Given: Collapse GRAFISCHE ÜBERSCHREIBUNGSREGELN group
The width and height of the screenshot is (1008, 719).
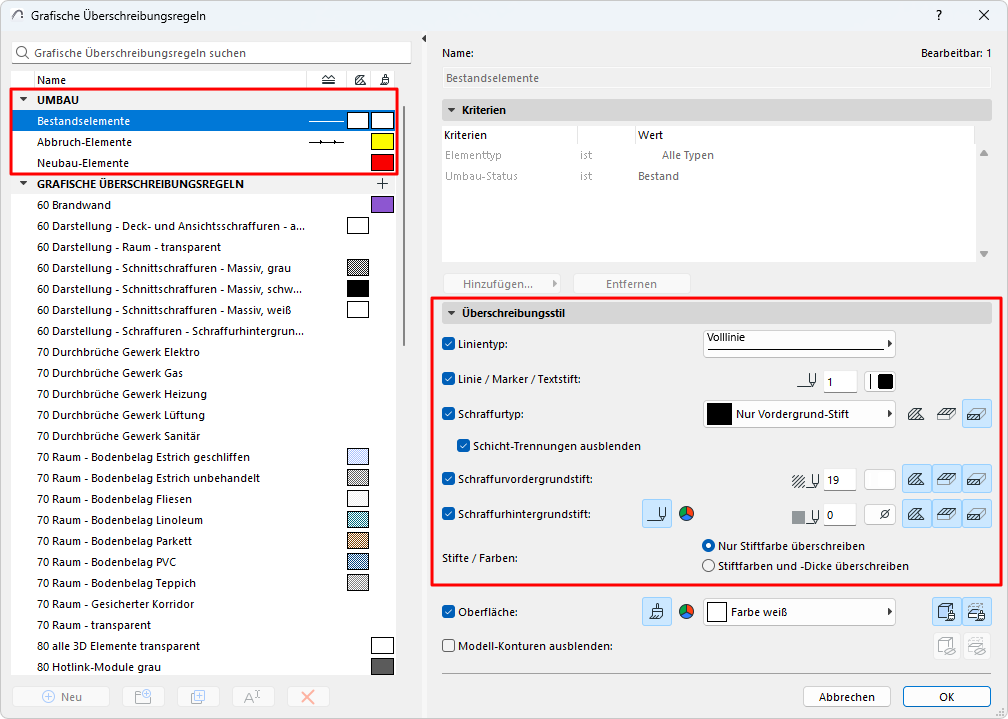Looking at the screenshot, I should (x=24, y=184).
